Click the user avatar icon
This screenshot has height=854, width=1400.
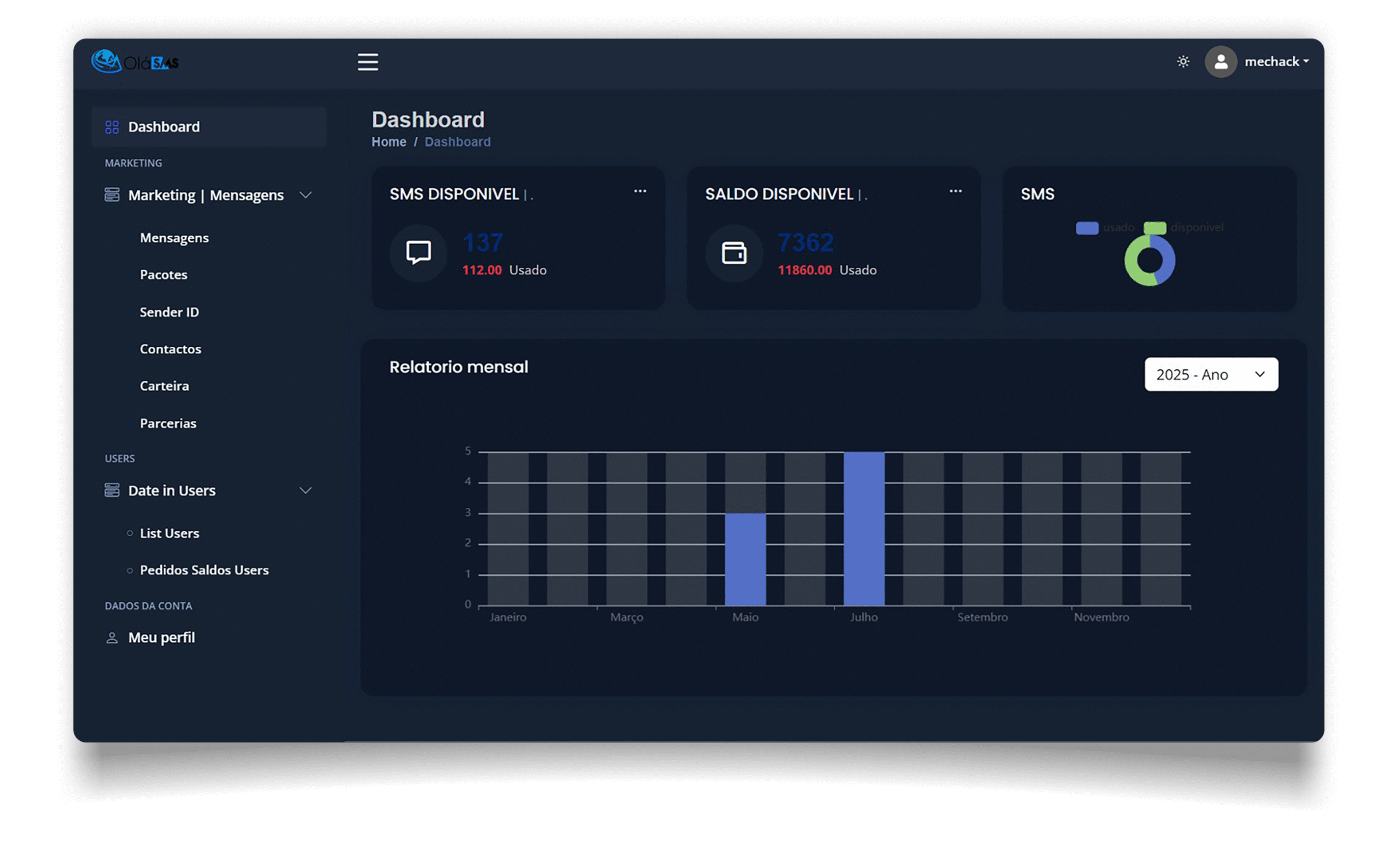tap(1221, 61)
